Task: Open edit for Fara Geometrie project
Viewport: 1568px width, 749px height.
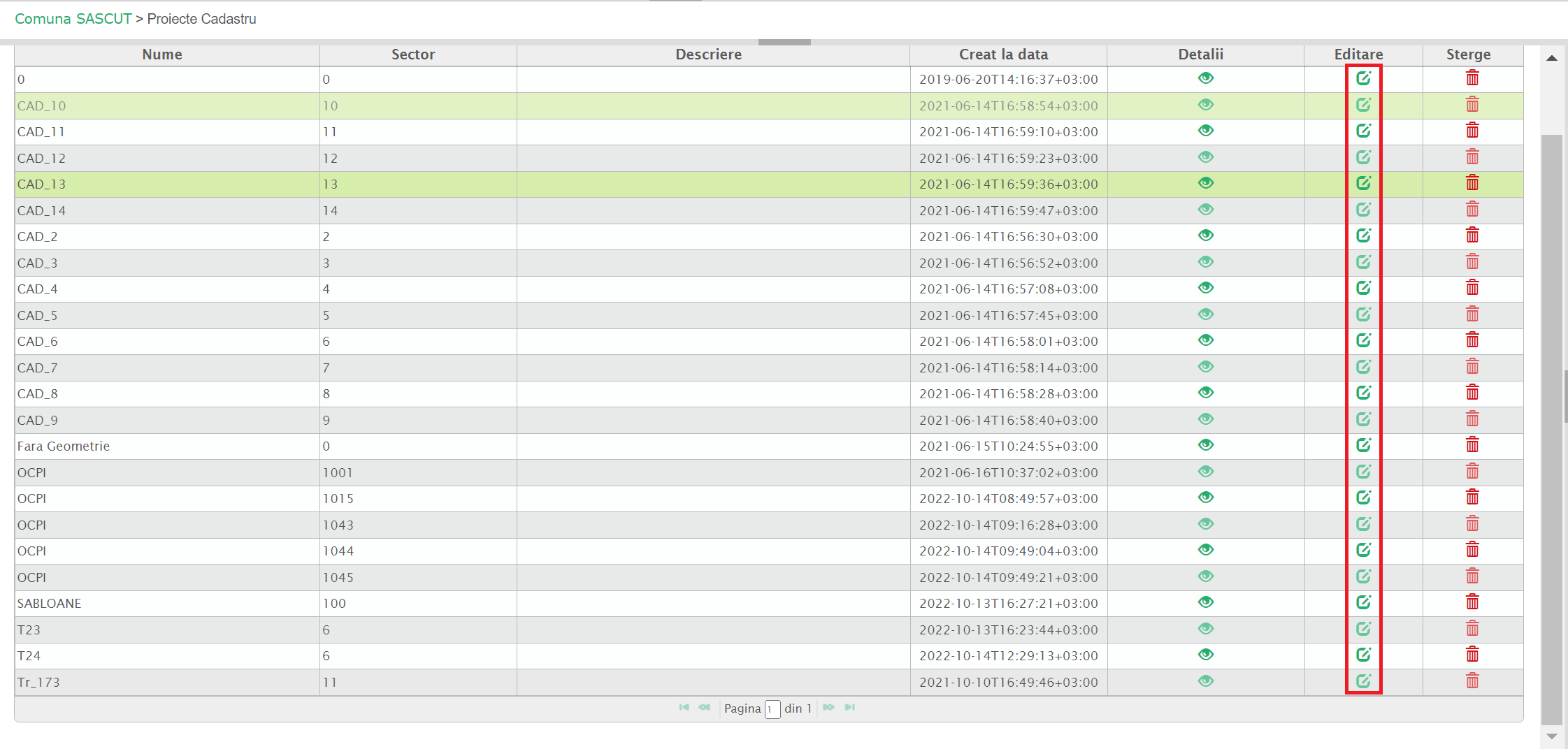Action: (x=1363, y=445)
